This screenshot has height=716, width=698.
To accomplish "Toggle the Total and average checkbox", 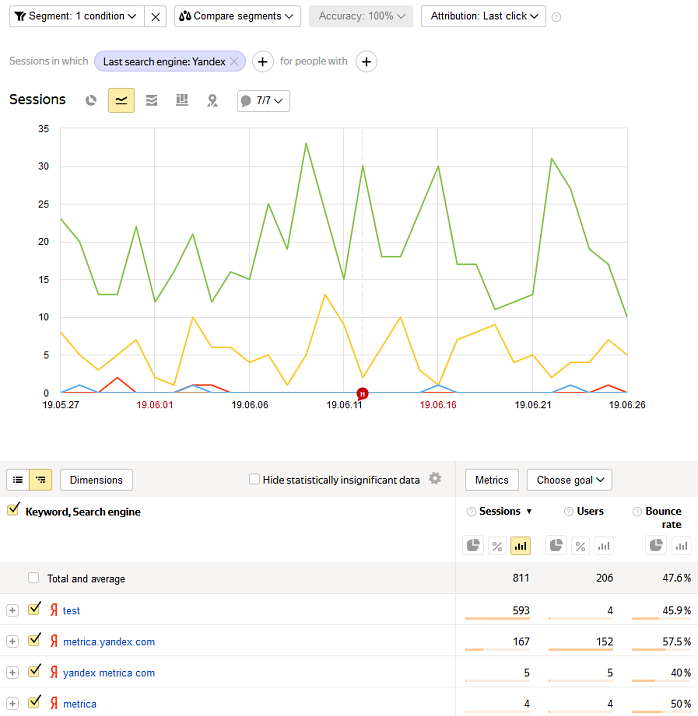I will pyautogui.click(x=34, y=578).
